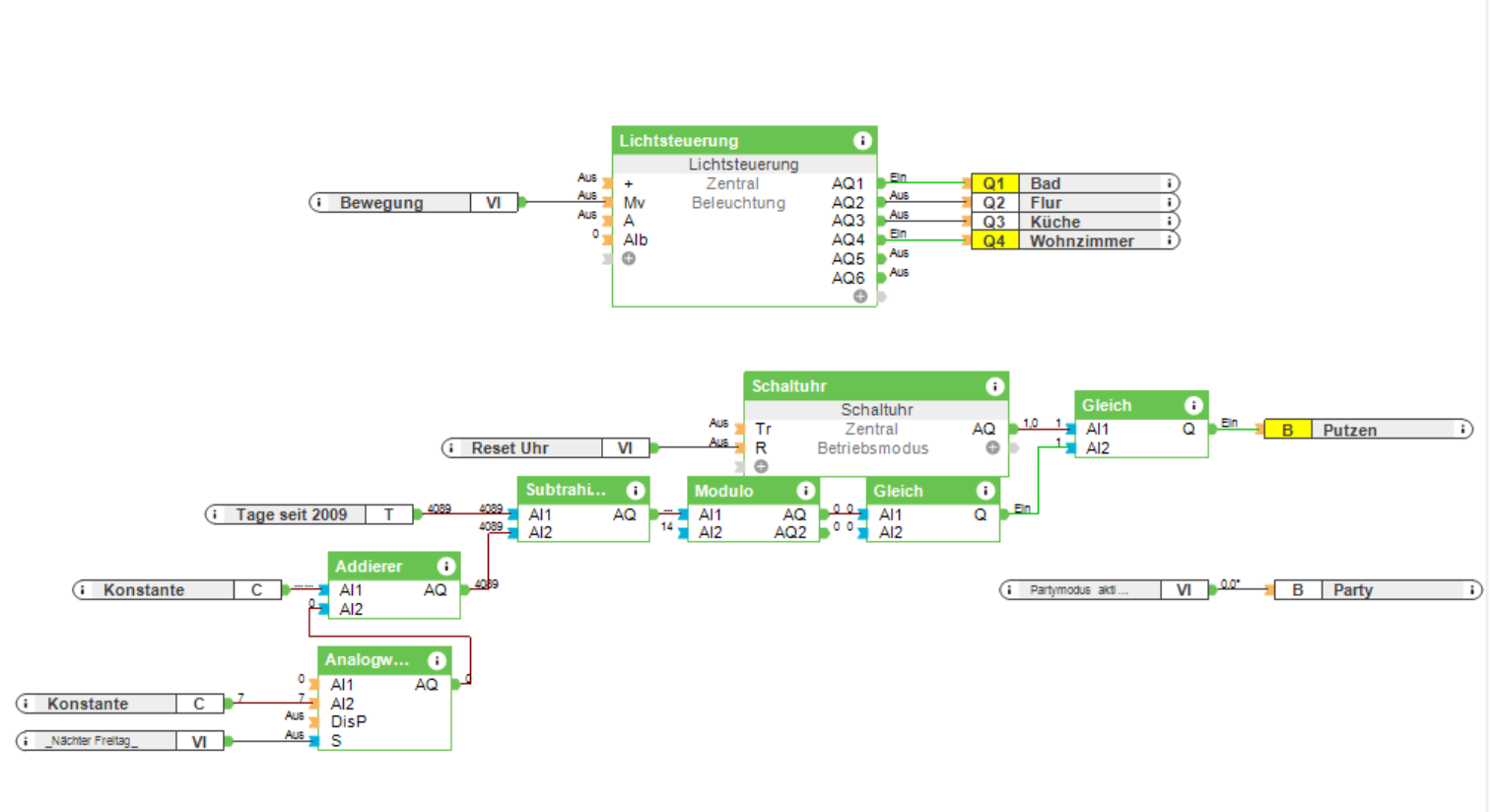The height and width of the screenshot is (812, 1492).
Task: Select the Putzen operating mode output
Action: pyautogui.click(x=1369, y=430)
